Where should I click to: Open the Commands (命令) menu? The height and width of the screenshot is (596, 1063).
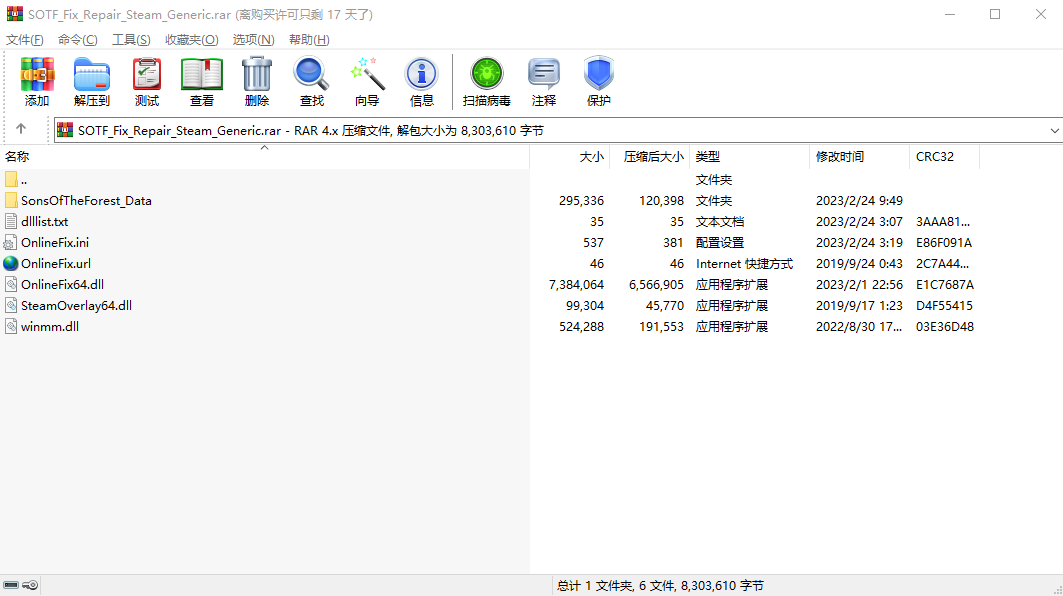78,39
